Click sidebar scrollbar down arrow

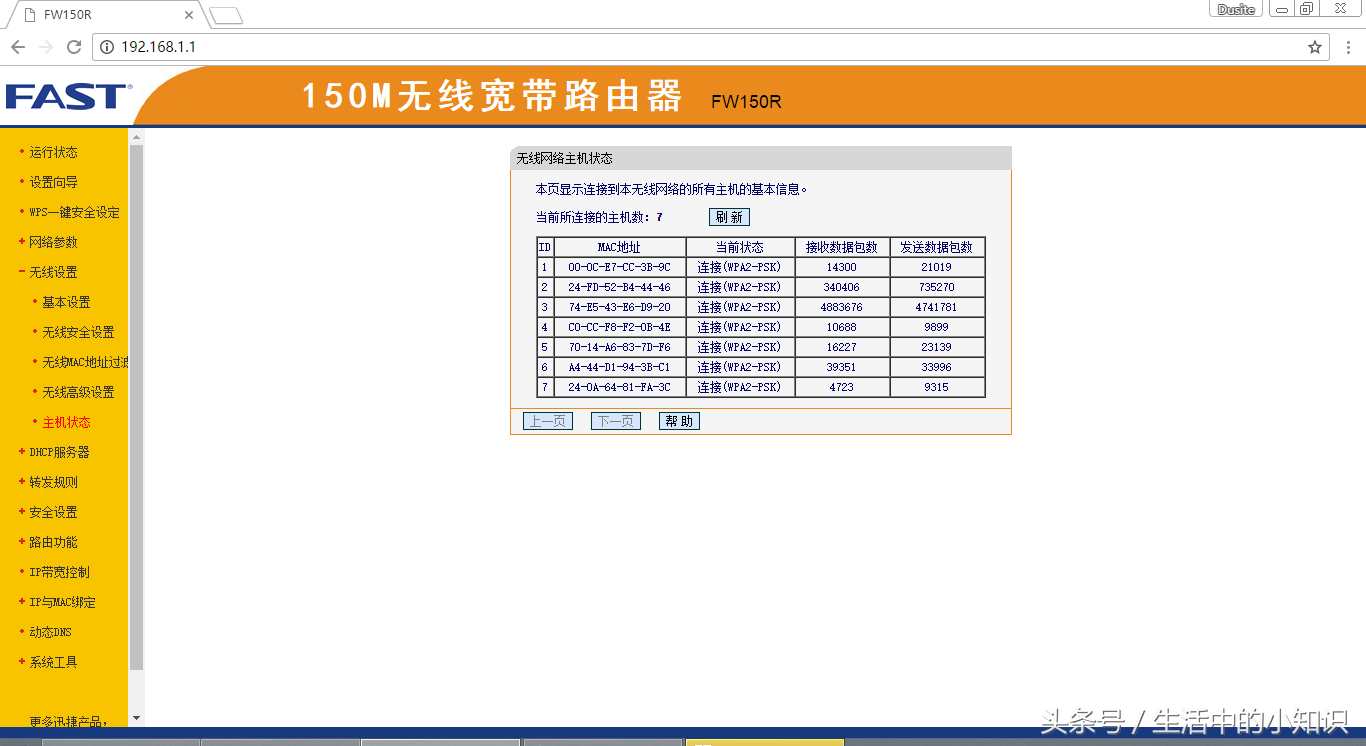(x=137, y=718)
